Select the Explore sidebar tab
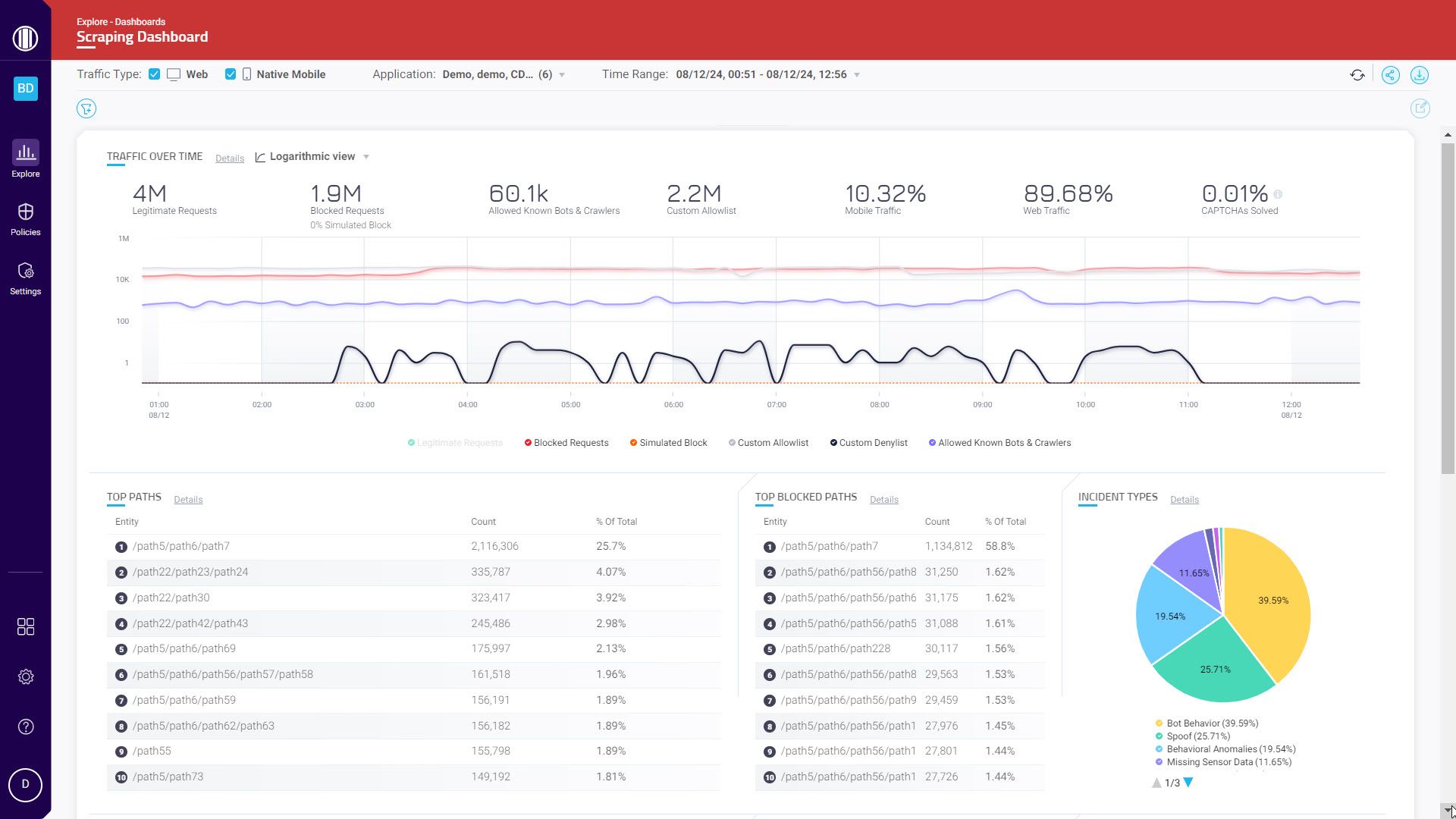The width and height of the screenshot is (1456, 819). 25,159
